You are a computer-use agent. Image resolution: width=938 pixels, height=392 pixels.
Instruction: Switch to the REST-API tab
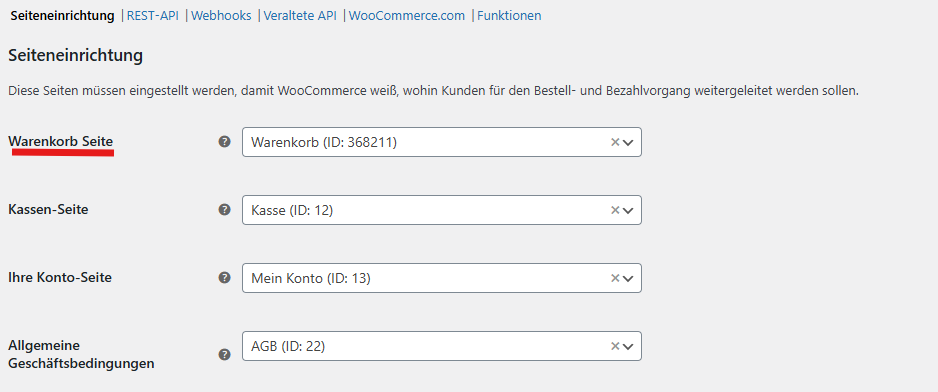tap(153, 16)
